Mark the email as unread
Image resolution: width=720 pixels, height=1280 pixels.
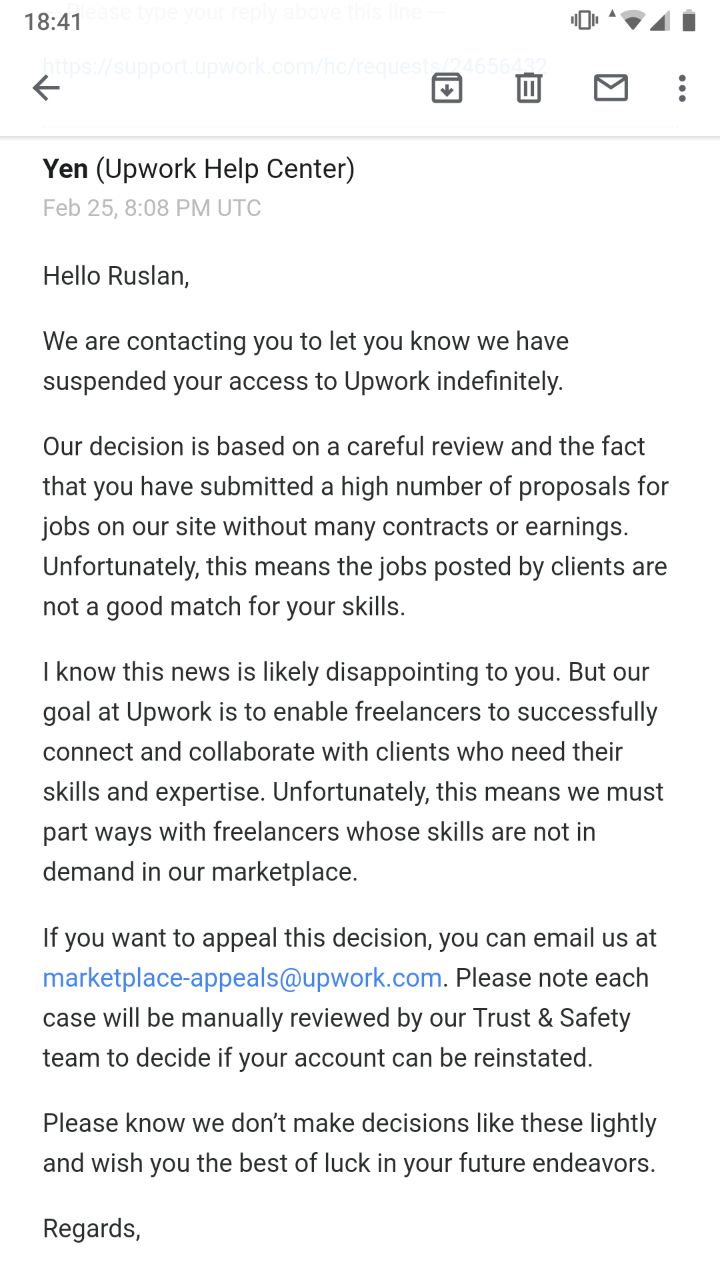click(610, 88)
